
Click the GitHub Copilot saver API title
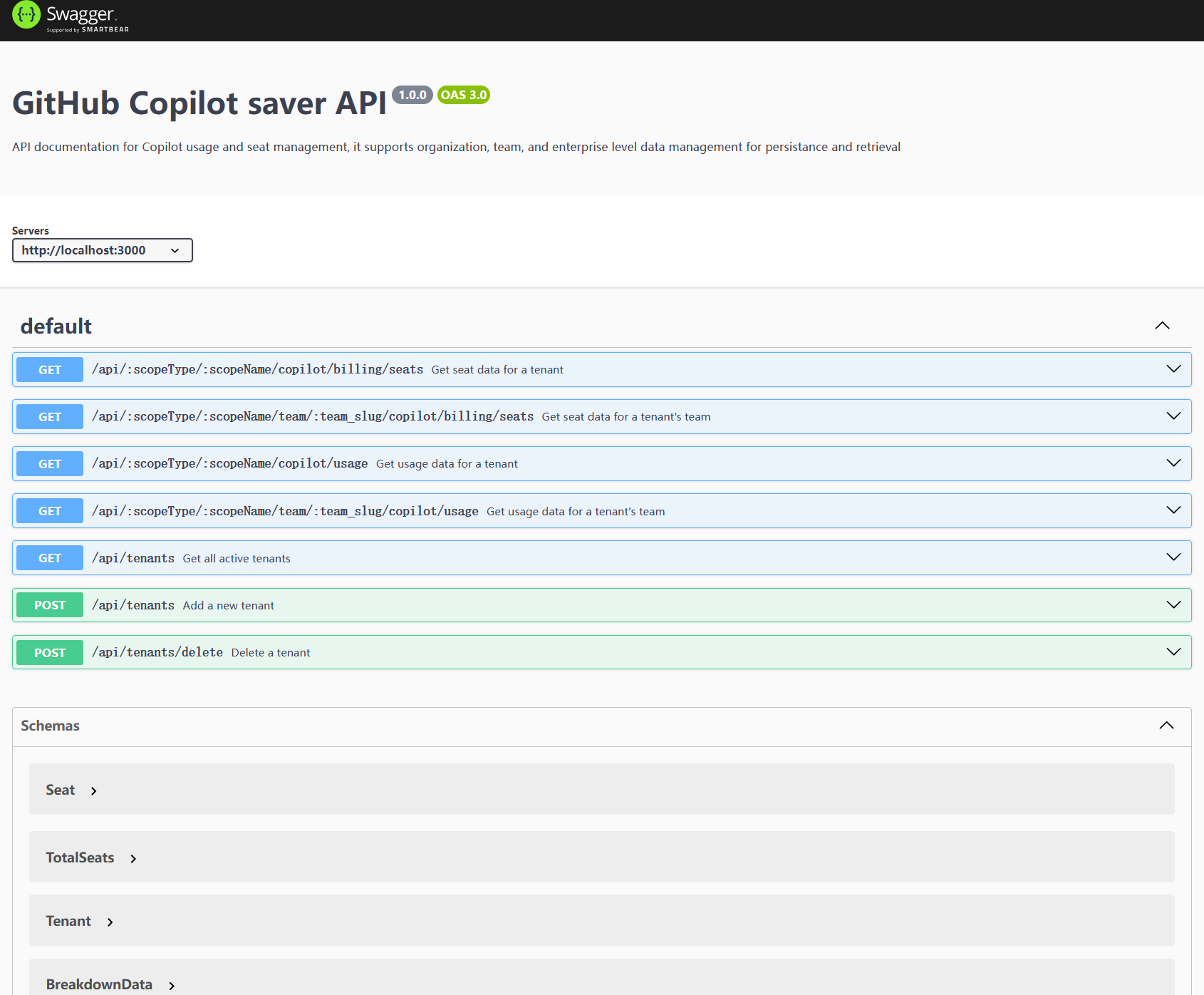[x=199, y=103]
